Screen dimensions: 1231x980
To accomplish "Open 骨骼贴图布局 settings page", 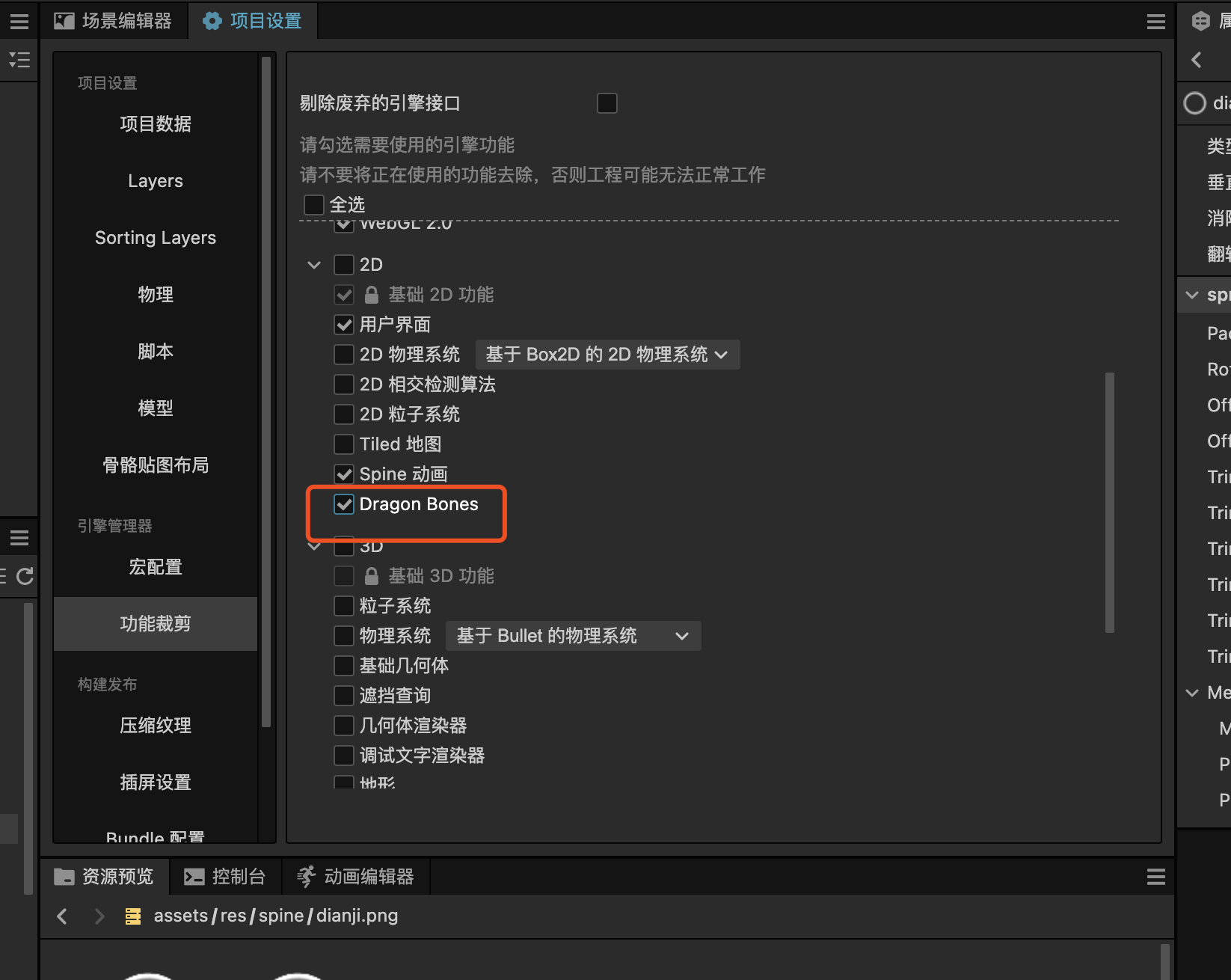I will [156, 465].
